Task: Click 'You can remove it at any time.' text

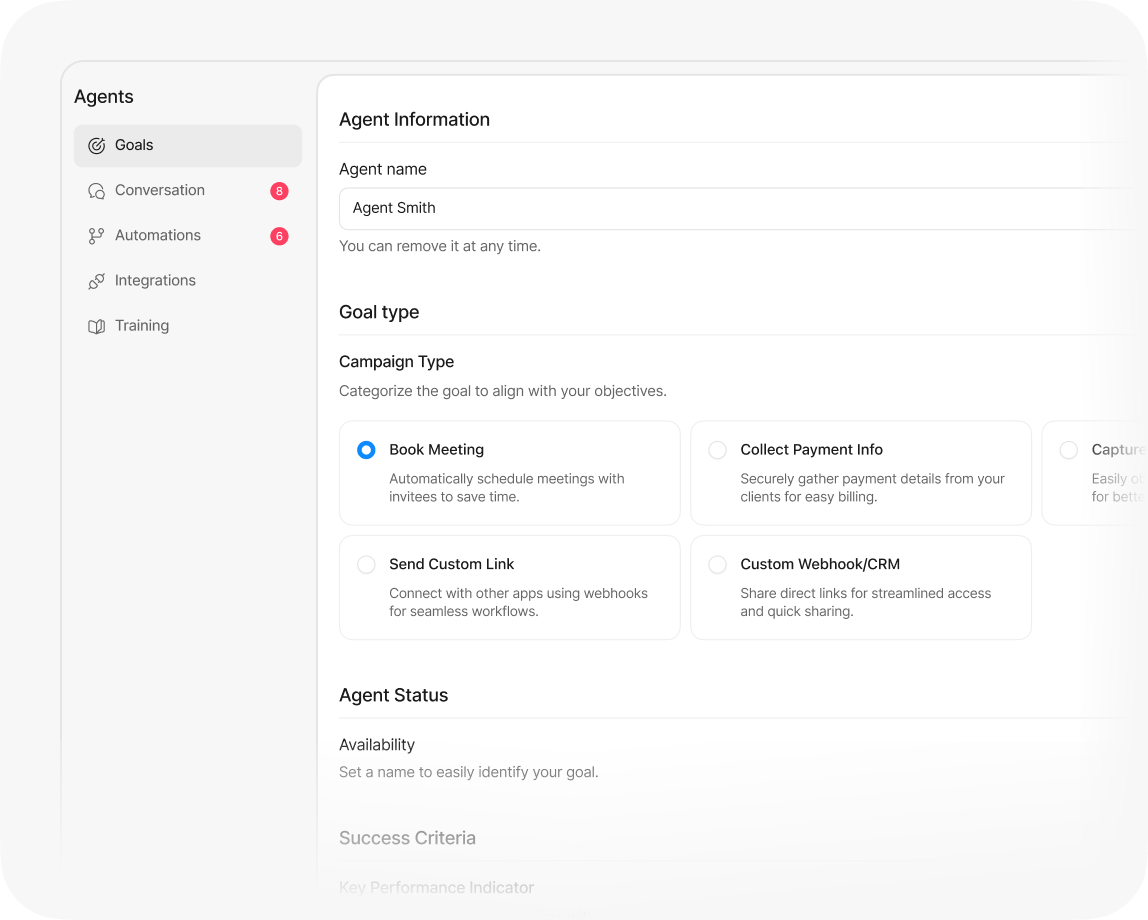Action: tap(440, 247)
